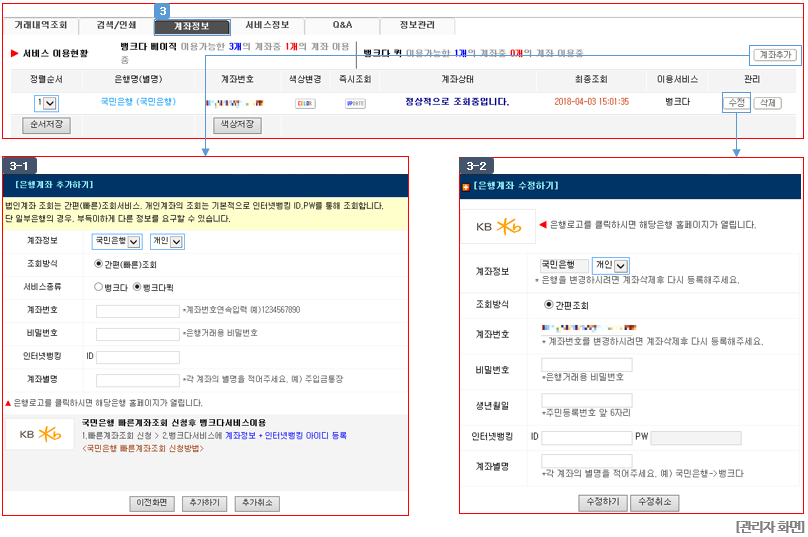Switch to the 검색/인쇄 tab
This screenshot has width=808, height=537.
point(116,25)
